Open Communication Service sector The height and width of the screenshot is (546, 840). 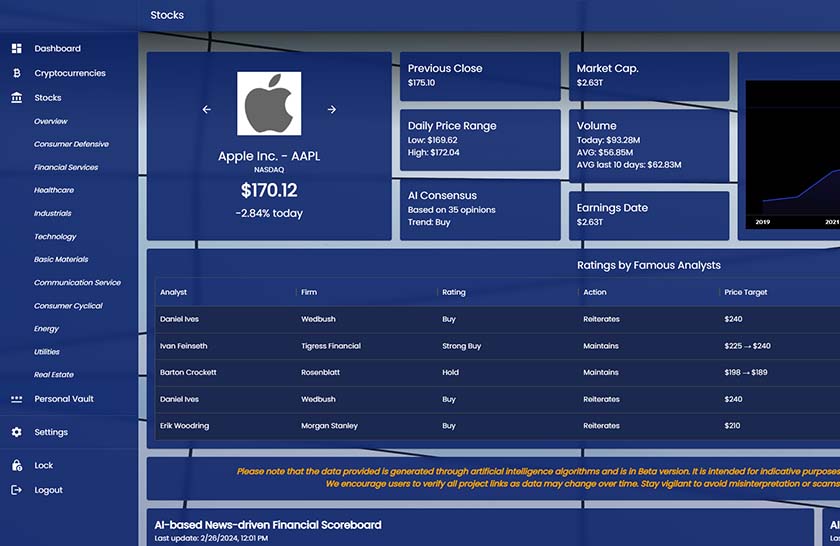[x=77, y=282]
